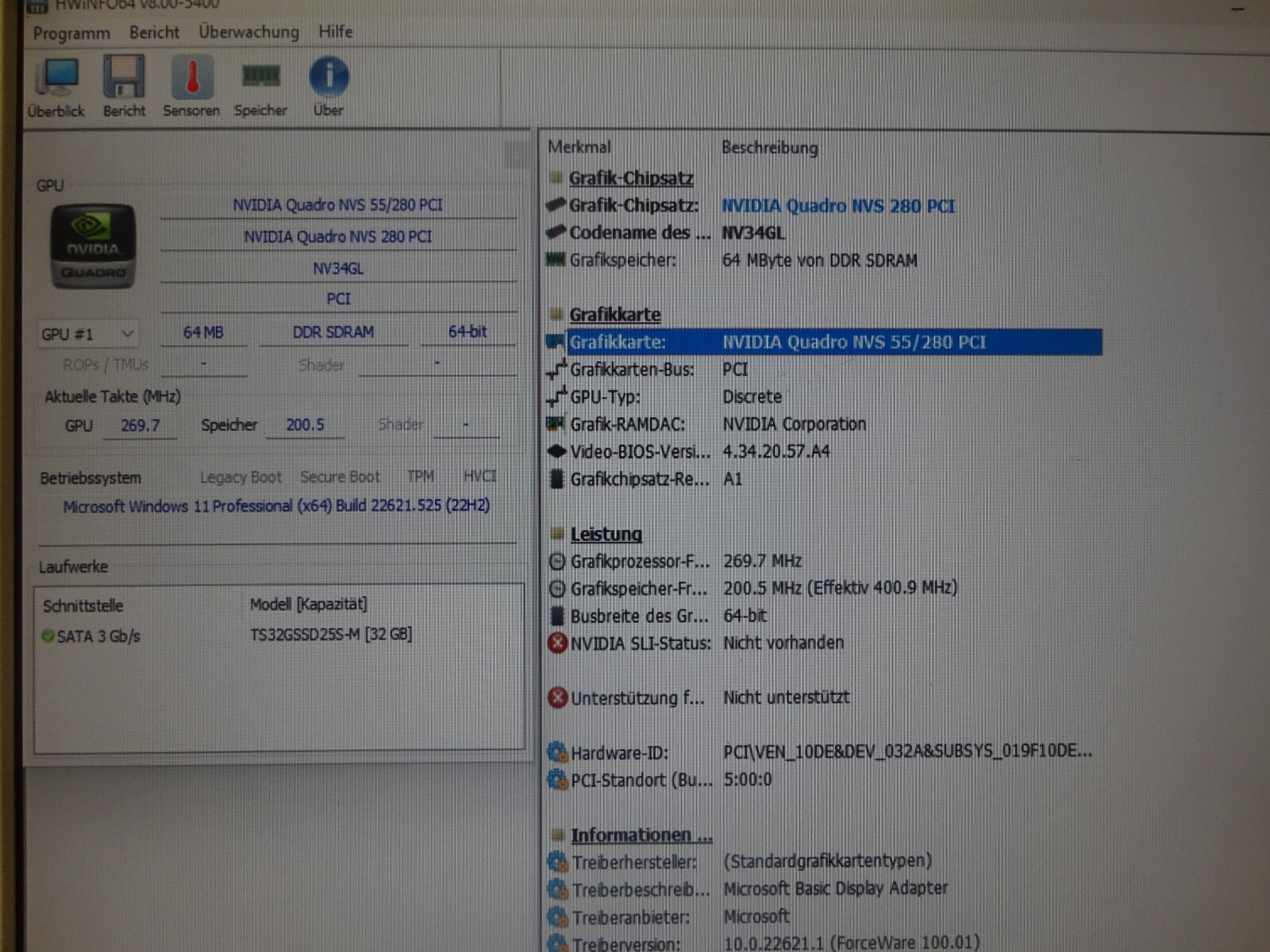
Task: Select the TS32GSSD25S-M [32 GB] drive entry
Action: (x=331, y=634)
